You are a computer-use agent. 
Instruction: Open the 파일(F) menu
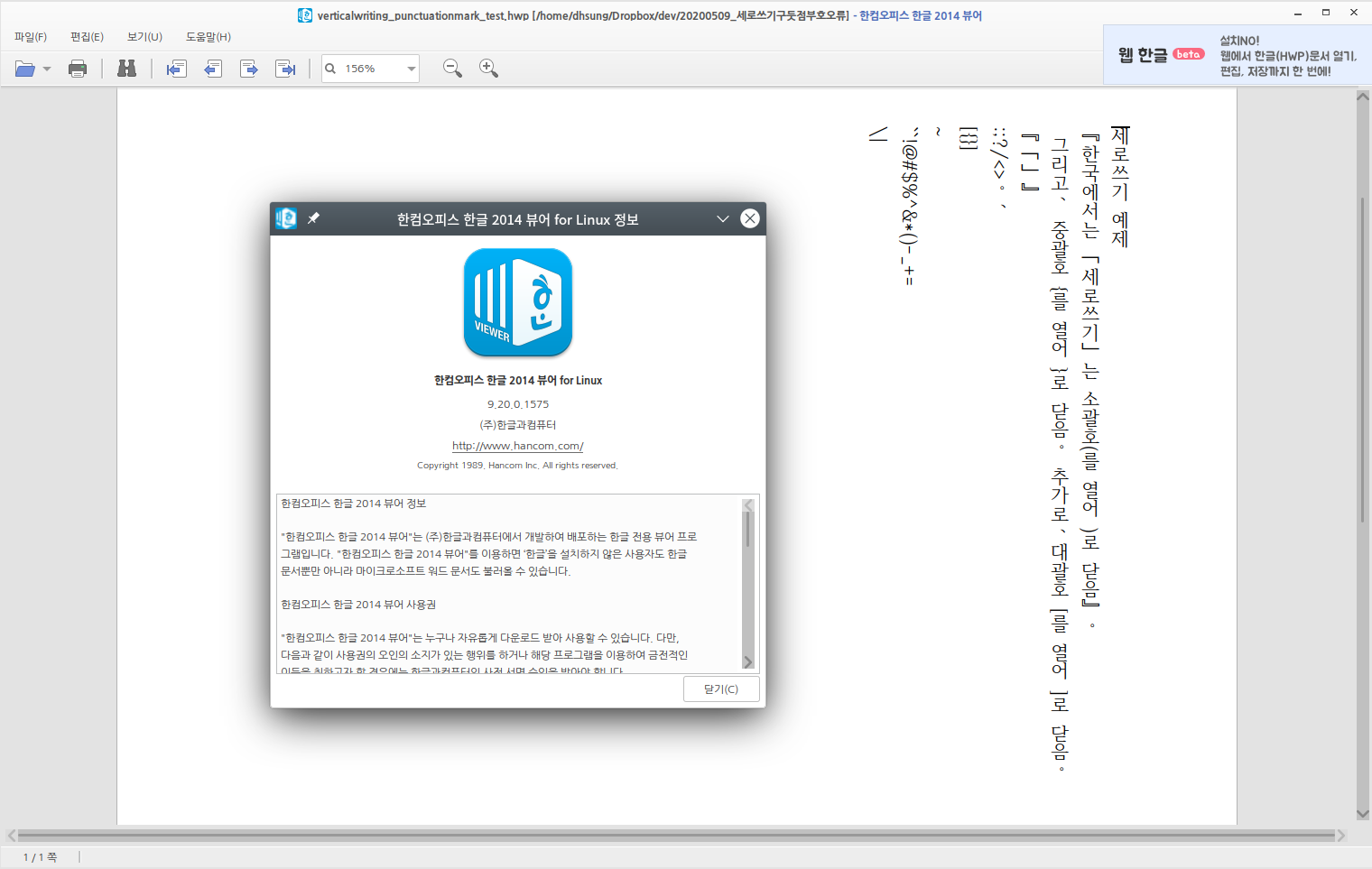point(31,37)
